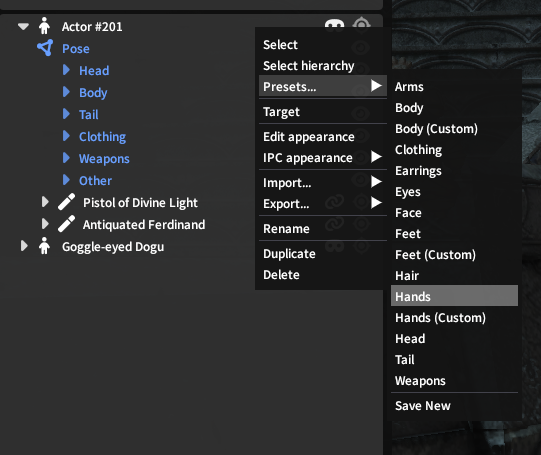The width and height of the screenshot is (541, 455).
Task: Choose Select in the context menu
Action: pos(323,45)
